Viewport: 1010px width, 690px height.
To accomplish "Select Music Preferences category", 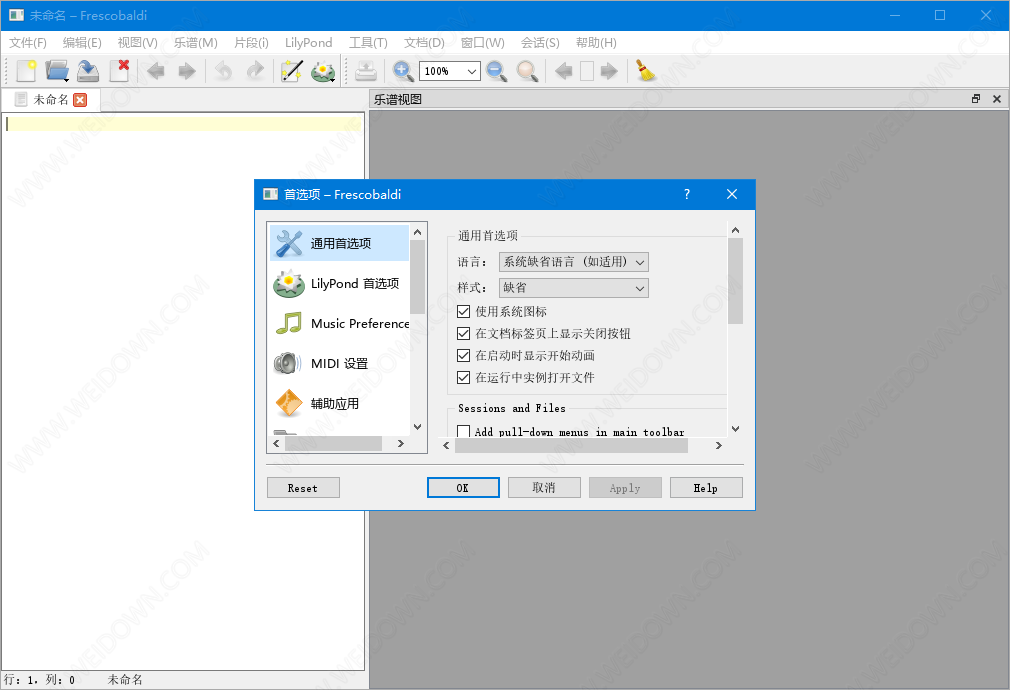I will [x=339, y=323].
